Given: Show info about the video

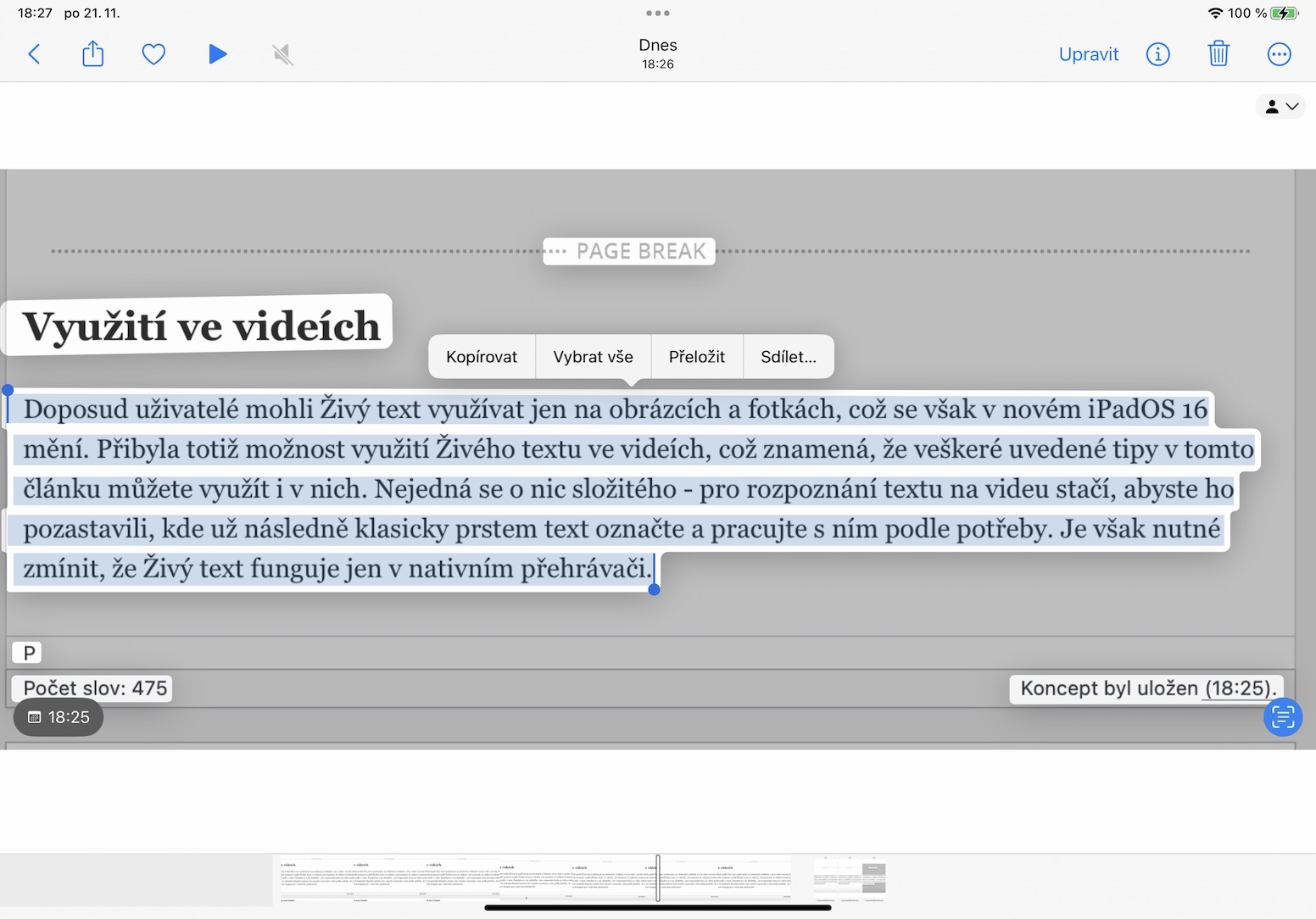Looking at the screenshot, I should point(1158,54).
